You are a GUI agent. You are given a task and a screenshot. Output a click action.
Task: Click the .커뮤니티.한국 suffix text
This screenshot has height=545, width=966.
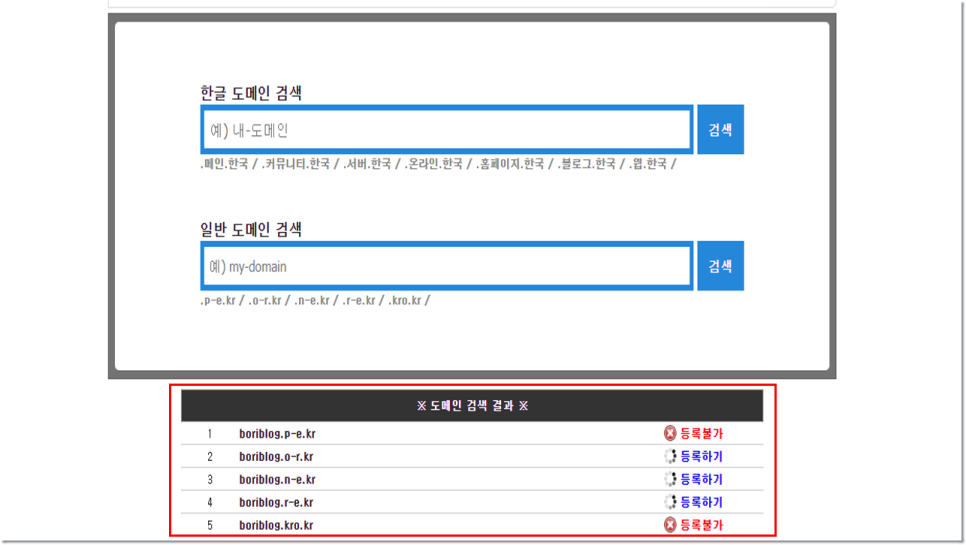coord(296,163)
